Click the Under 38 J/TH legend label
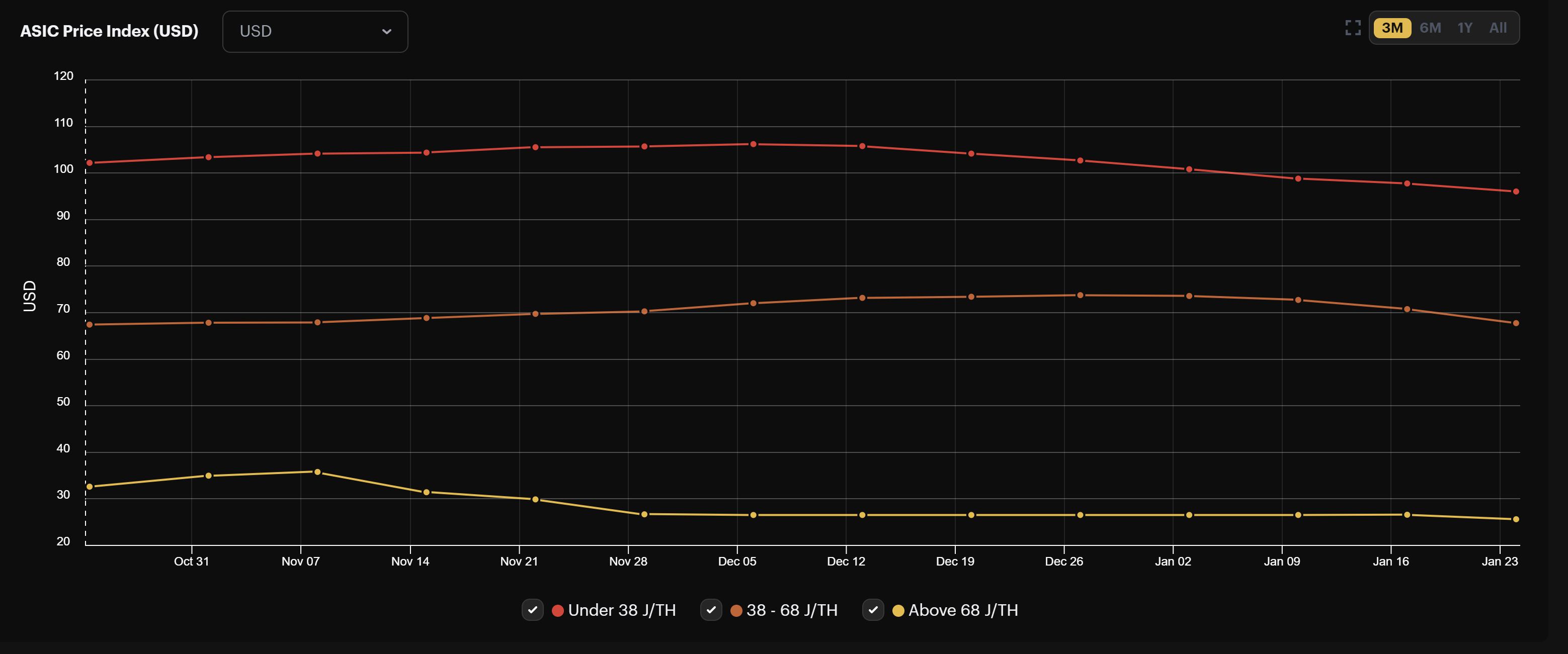Image resolution: width=1568 pixels, height=654 pixels. click(621, 610)
